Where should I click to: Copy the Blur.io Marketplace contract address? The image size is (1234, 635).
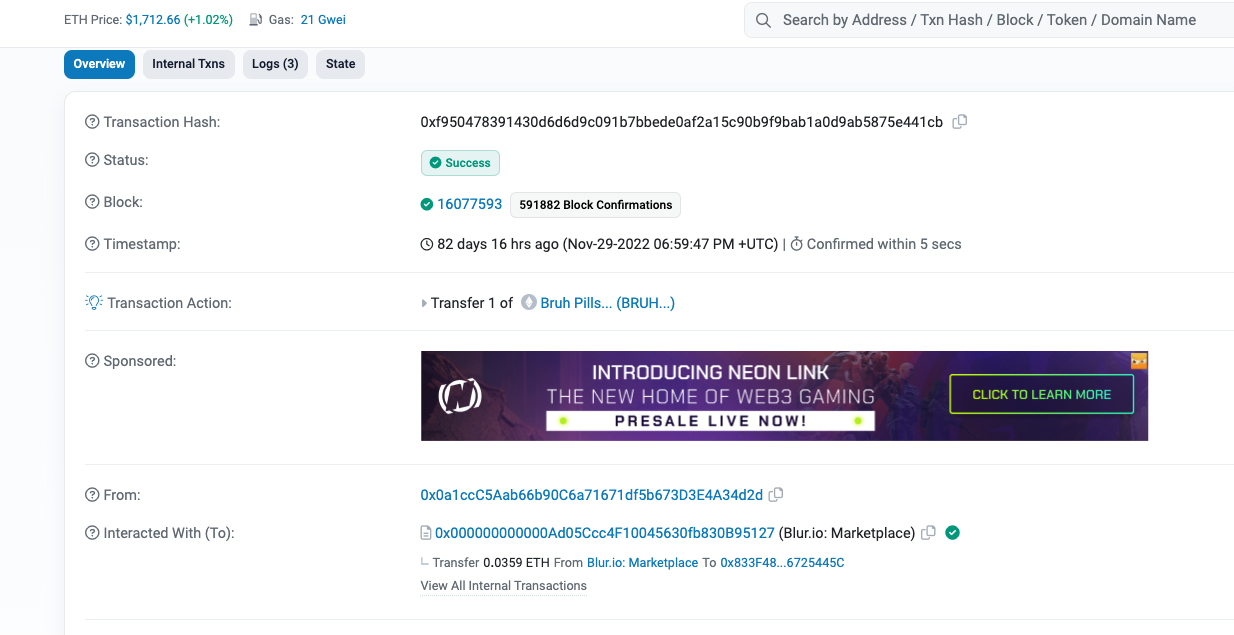click(x=928, y=532)
